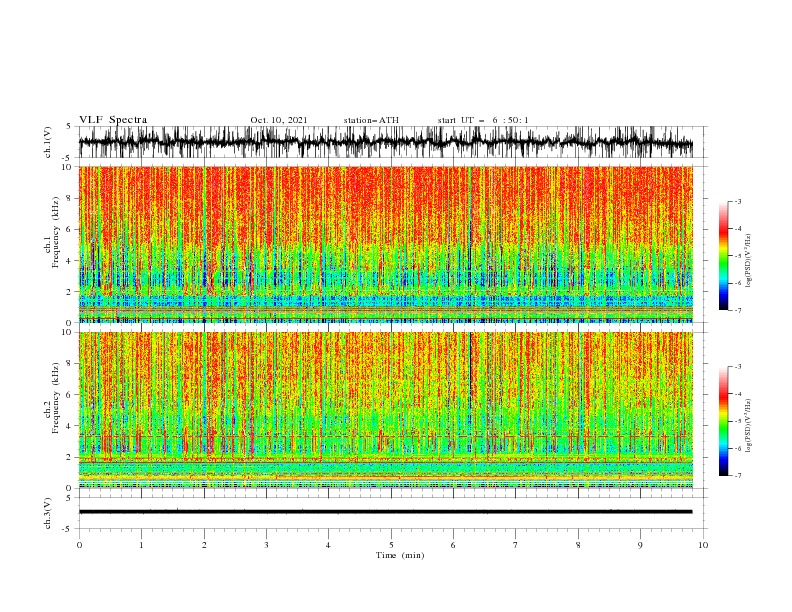Click the "ch.1(V)" waveform axis label

48,142
